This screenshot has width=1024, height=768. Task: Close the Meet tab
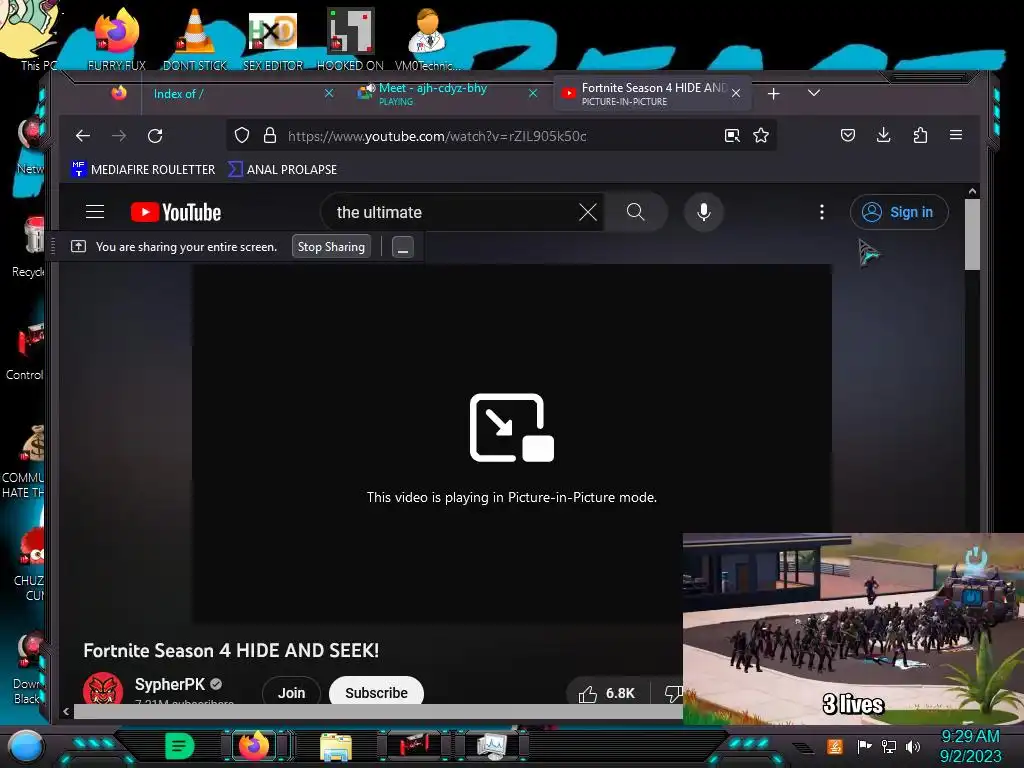533,93
